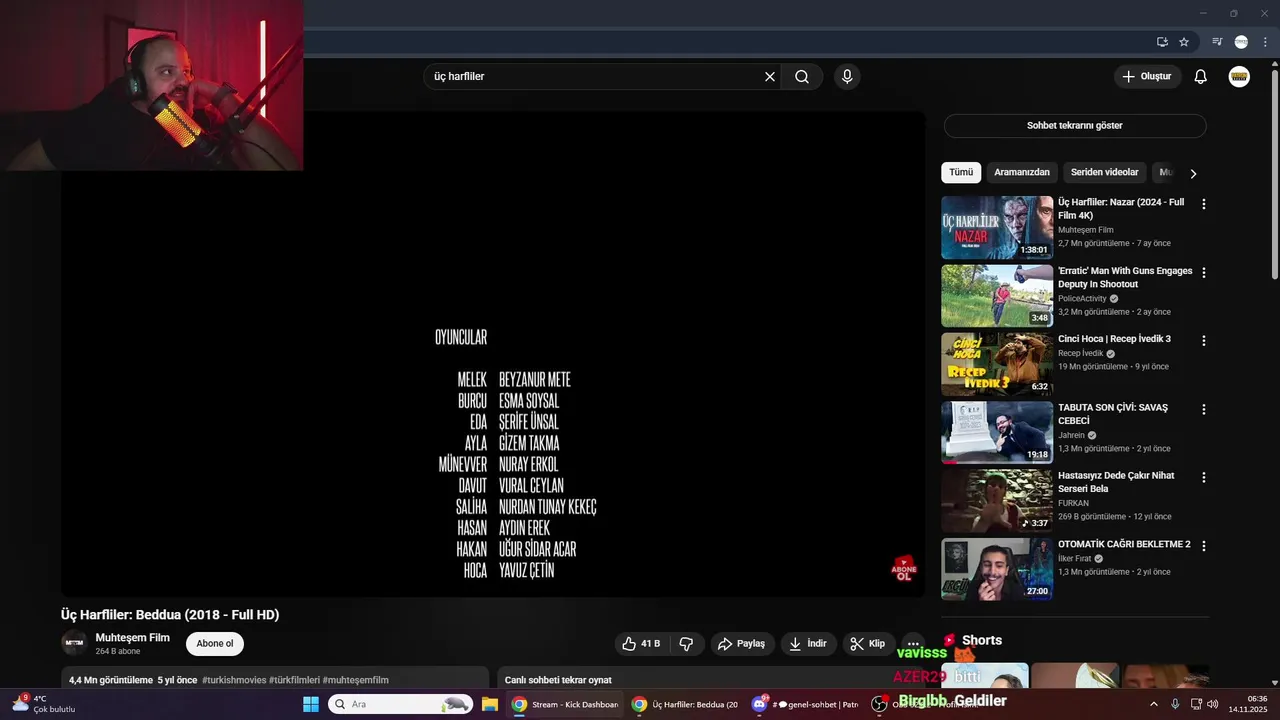Open weather widget showing 4°C

click(44, 704)
